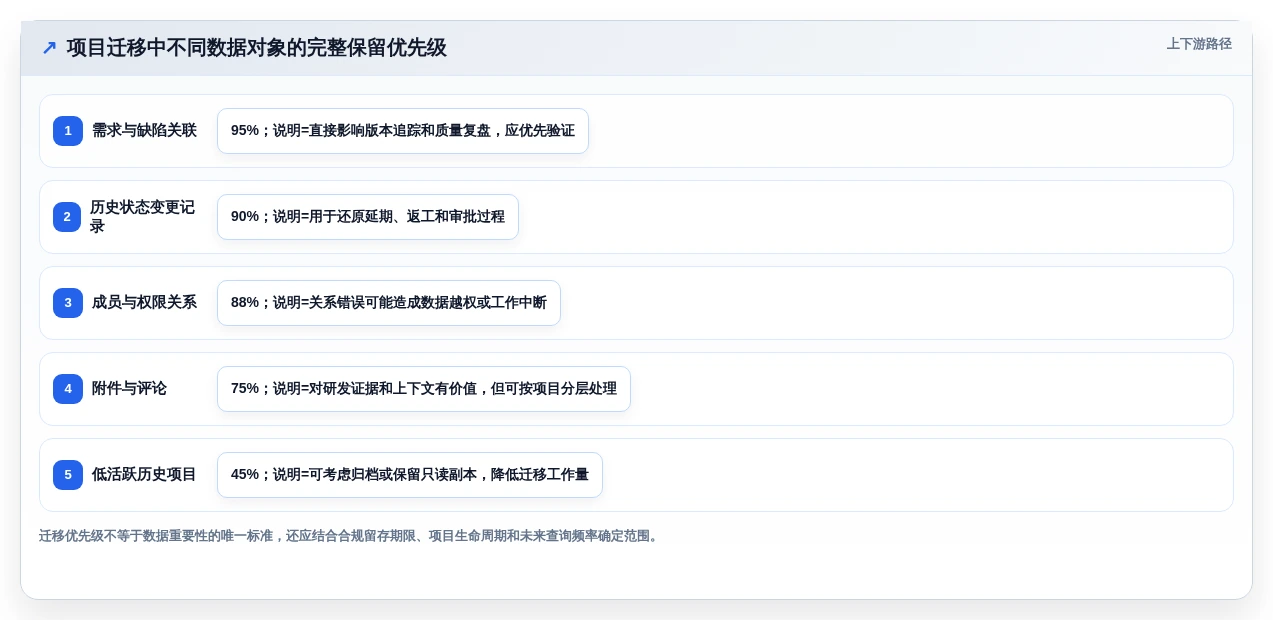The image size is (1273, 620).
Task: Open the 90% description box about 还原延期
Action: pyautogui.click(x=368, y=217)
